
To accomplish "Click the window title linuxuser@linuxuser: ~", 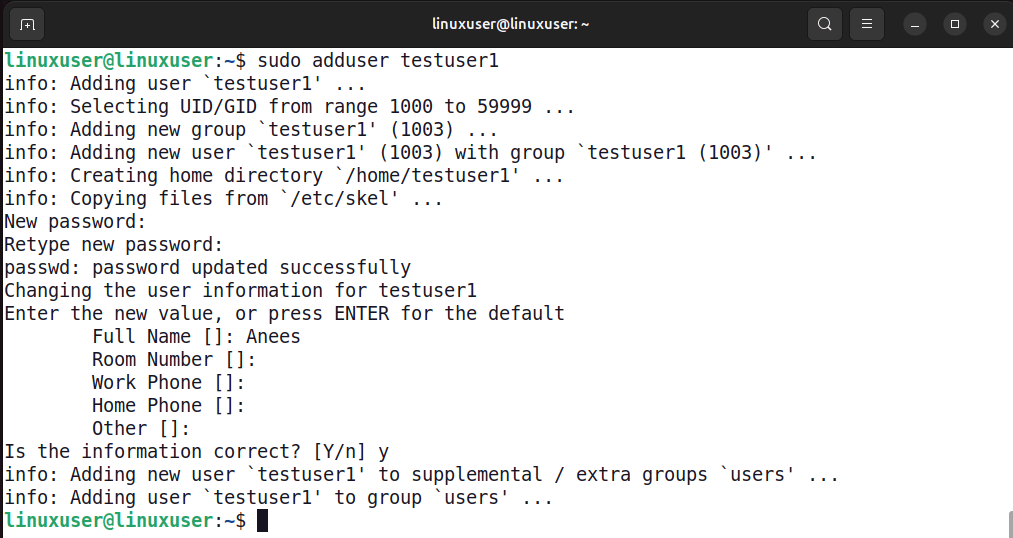I will click(510, 24).
